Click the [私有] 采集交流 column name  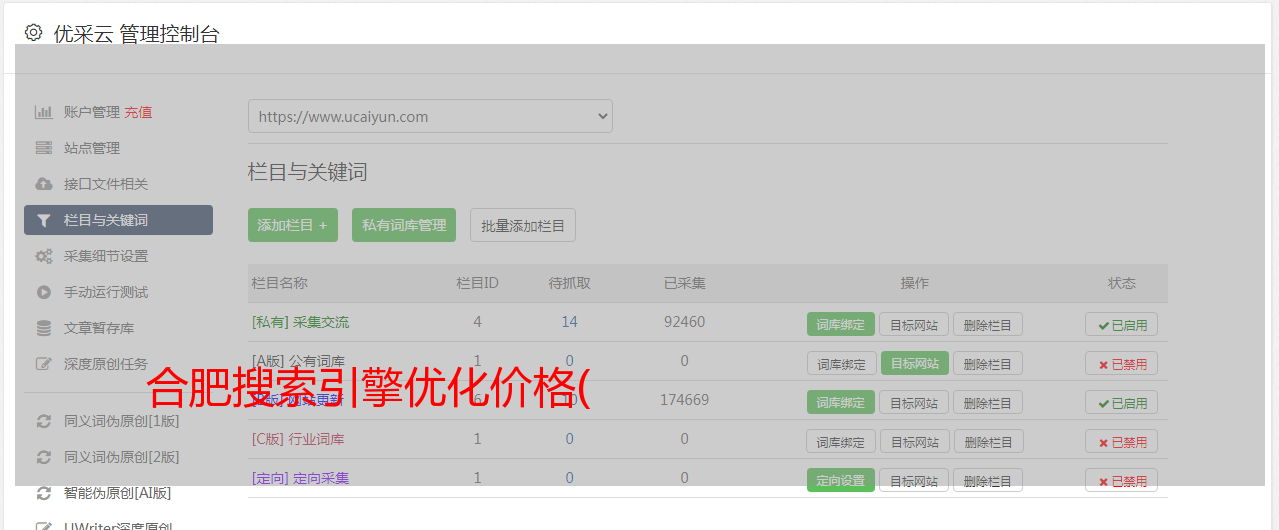[x=300, y=322]
